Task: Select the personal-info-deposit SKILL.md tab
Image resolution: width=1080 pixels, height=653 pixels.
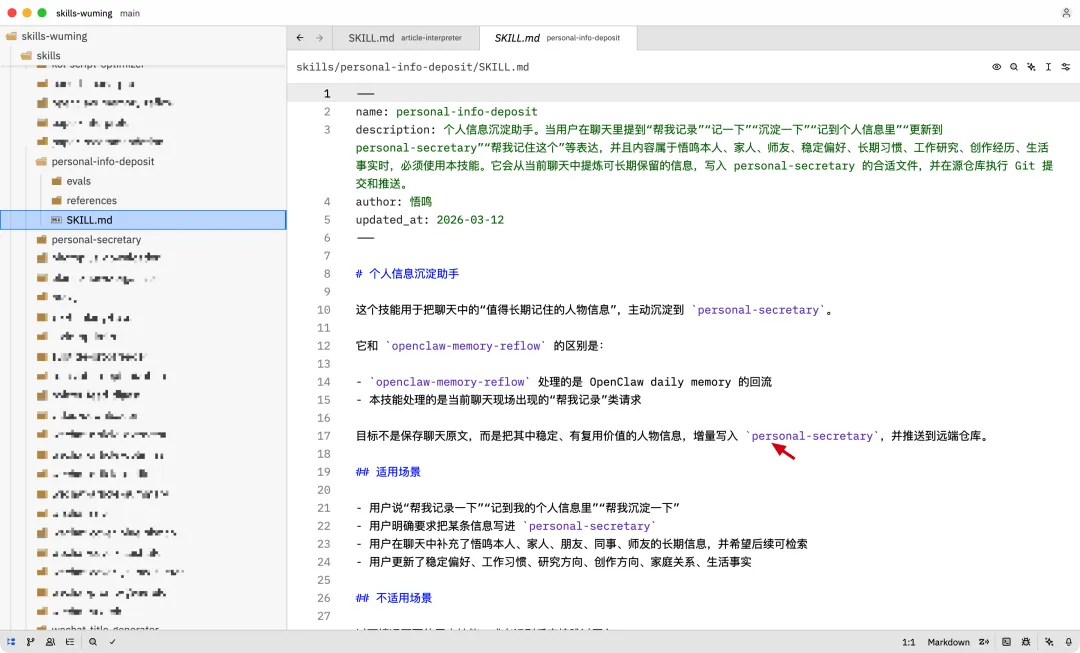Action: point(557,38)
